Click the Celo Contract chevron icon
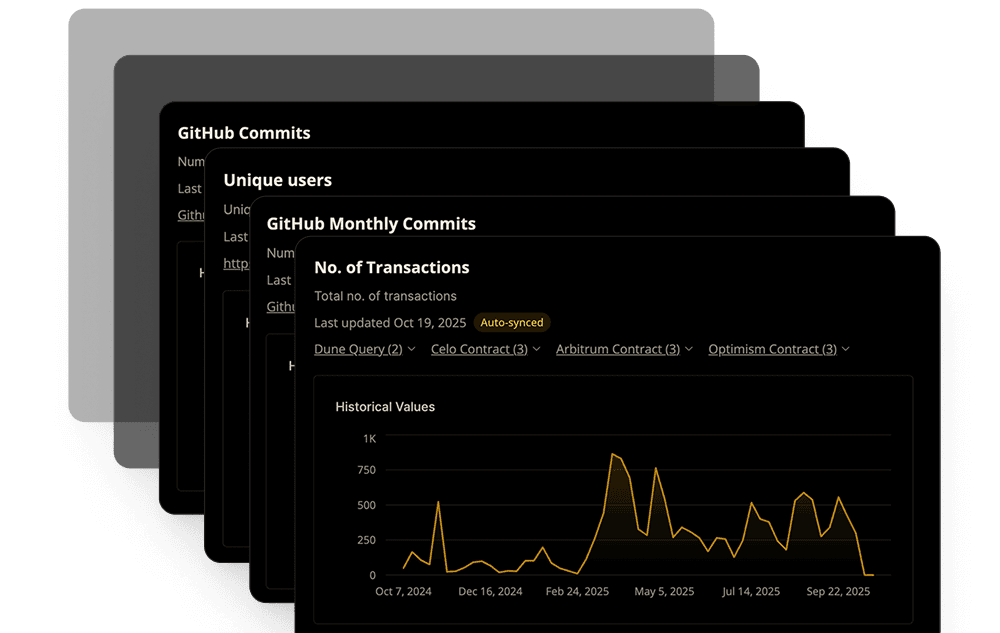The height and width of the screenshot is (633, 1000). point(537,349)
